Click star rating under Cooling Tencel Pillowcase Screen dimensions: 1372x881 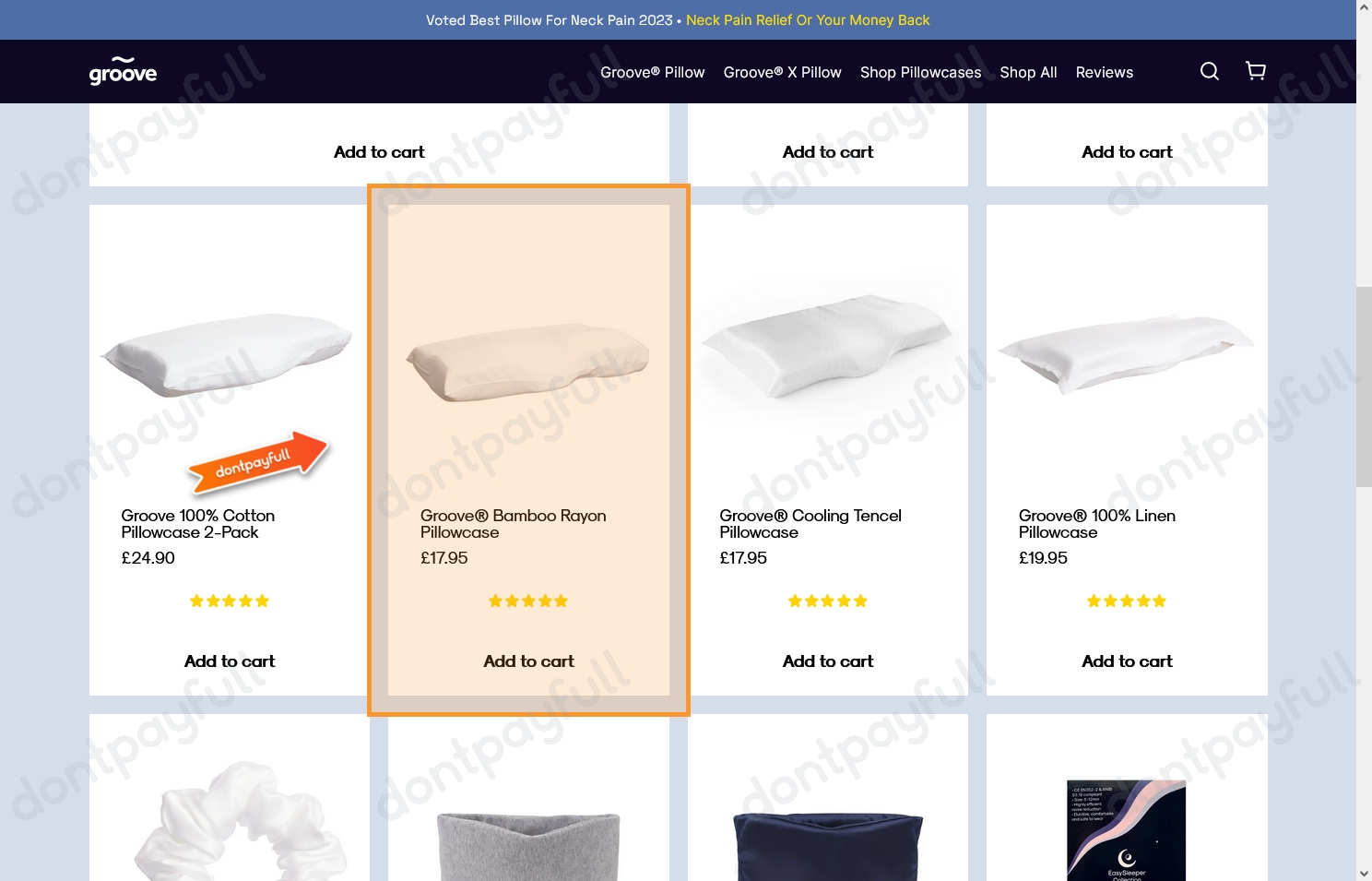coord(828,601)
